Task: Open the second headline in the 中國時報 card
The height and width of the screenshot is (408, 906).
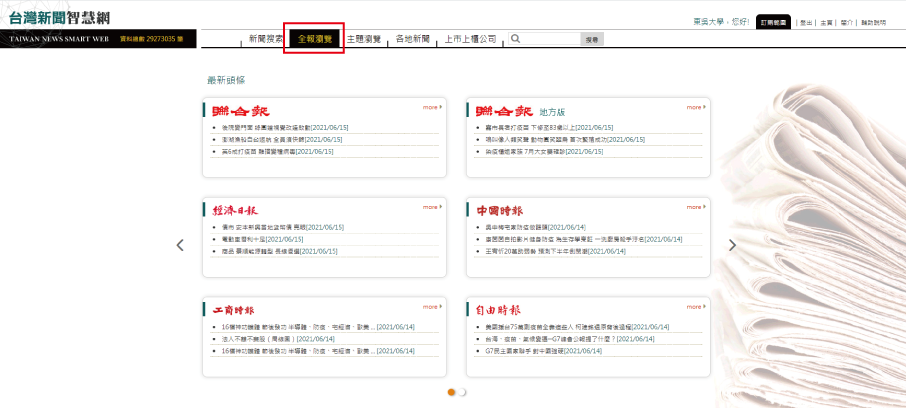Action: coord(584,239)
